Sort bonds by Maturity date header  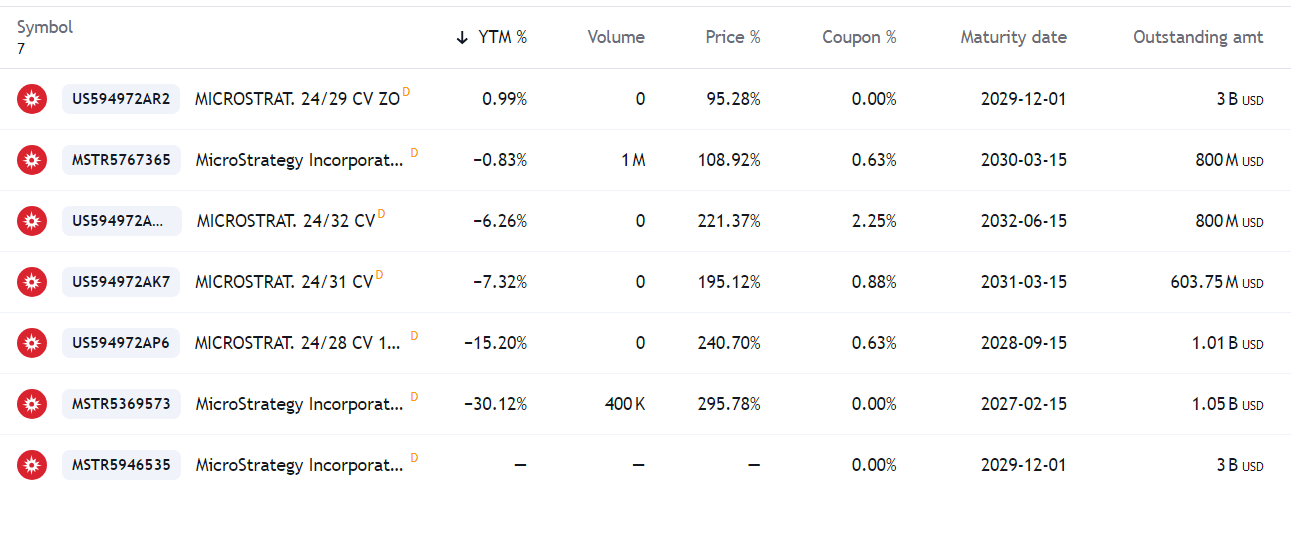pyautogui.click(x=1013, y=37)
